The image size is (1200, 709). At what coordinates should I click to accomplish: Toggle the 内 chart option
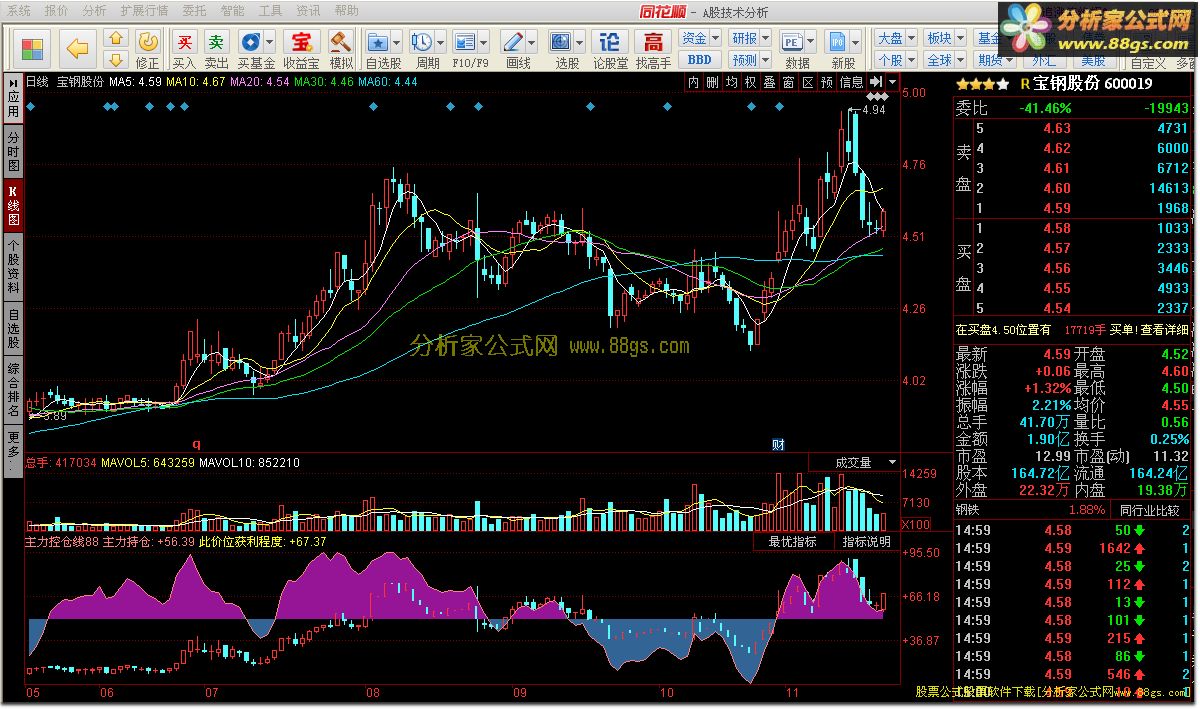coord(693,82)
